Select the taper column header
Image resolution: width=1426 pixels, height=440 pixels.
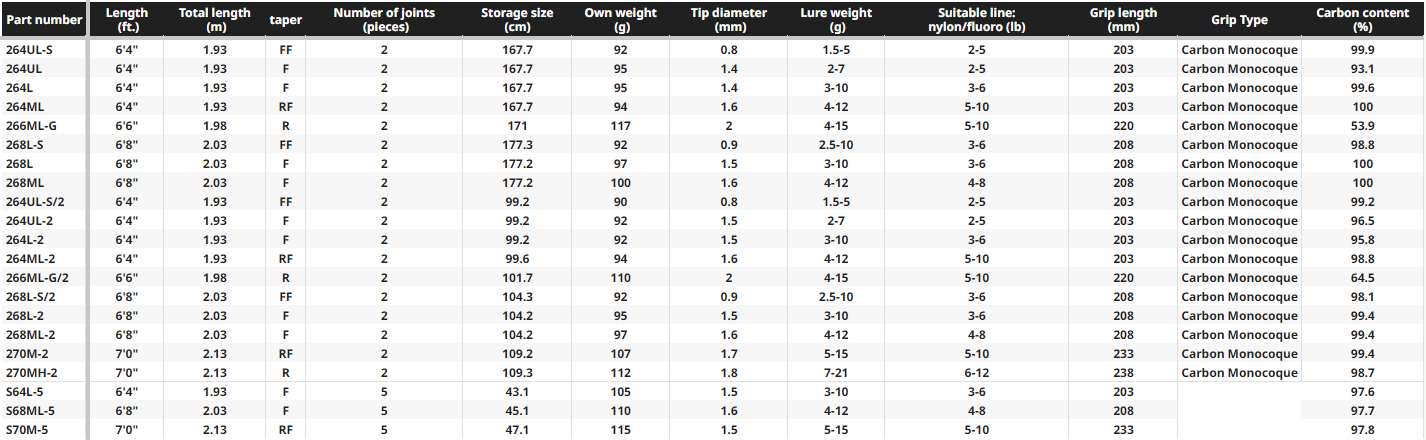point(286,20)
